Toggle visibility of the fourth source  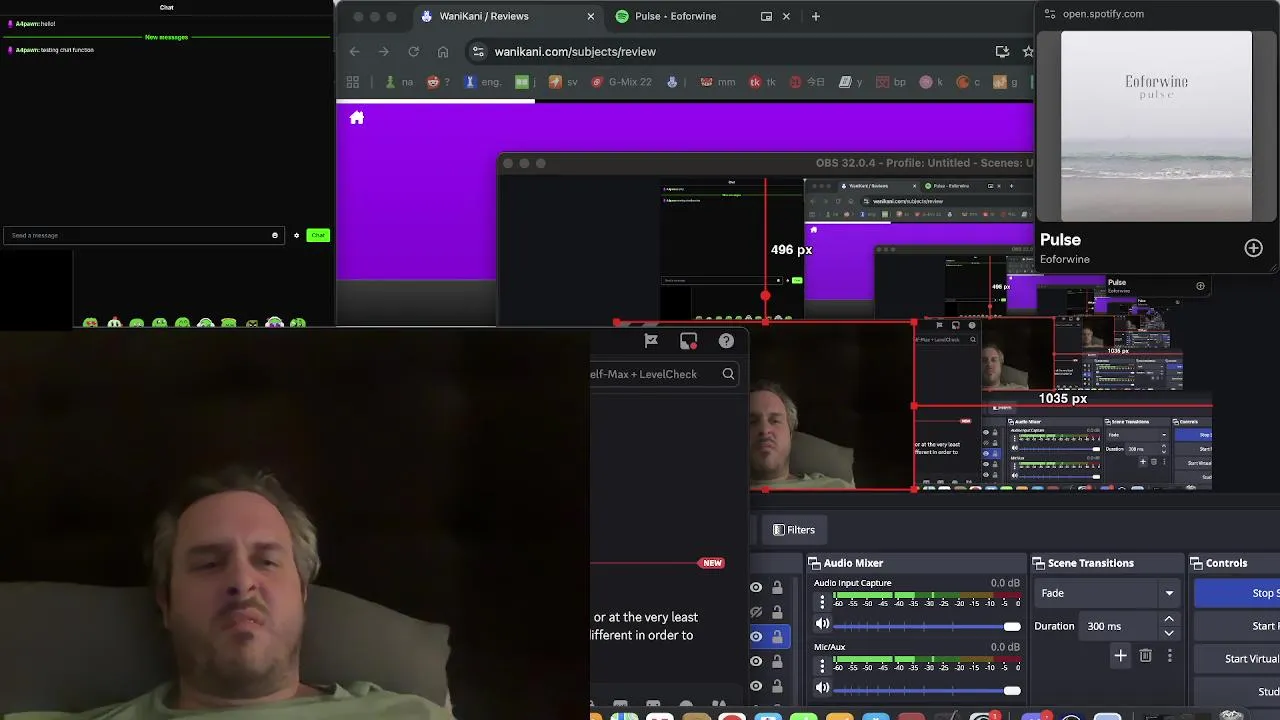click(x=756, y=661)
